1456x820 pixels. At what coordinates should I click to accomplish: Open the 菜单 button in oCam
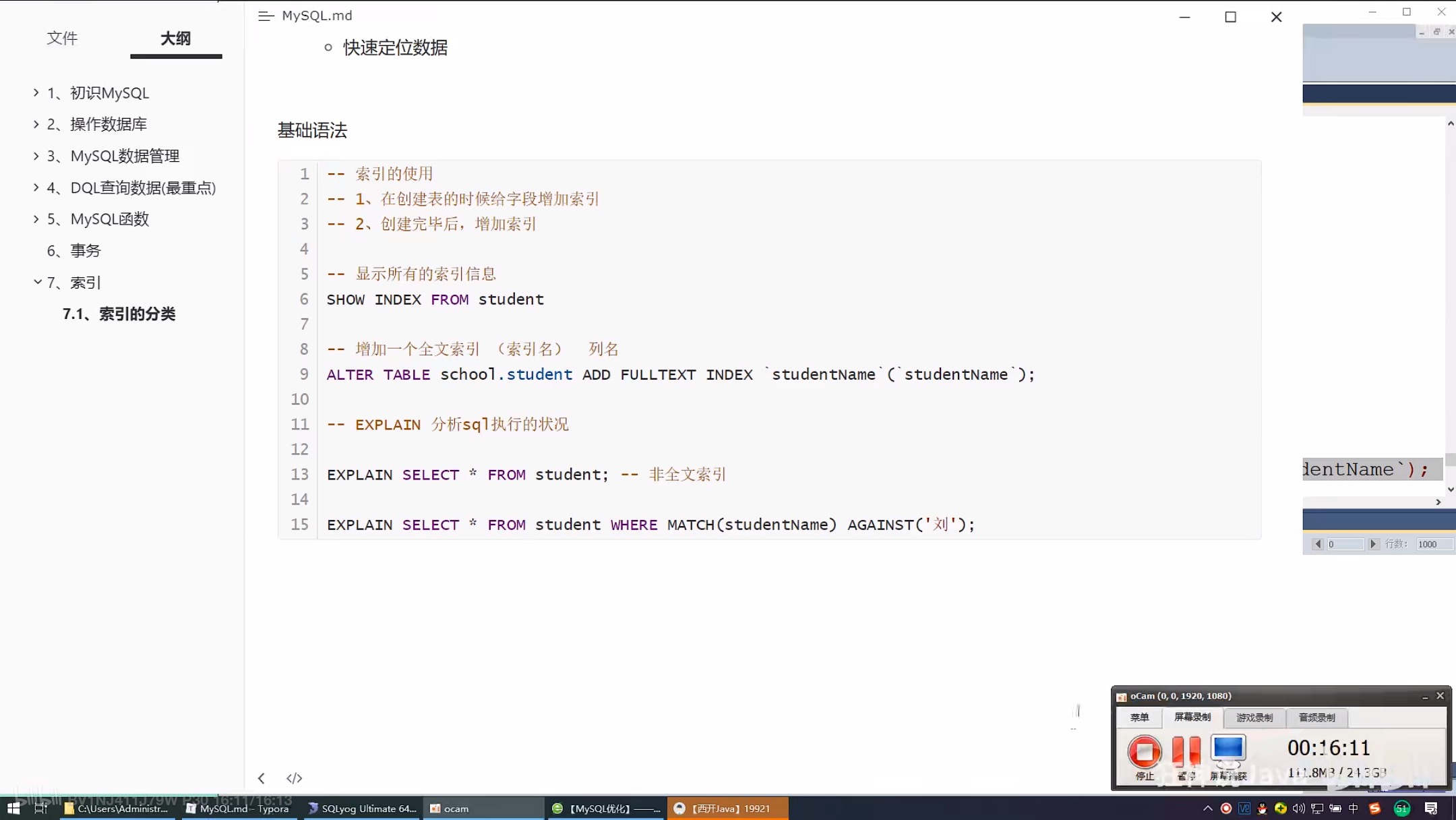pos(1139,717)
